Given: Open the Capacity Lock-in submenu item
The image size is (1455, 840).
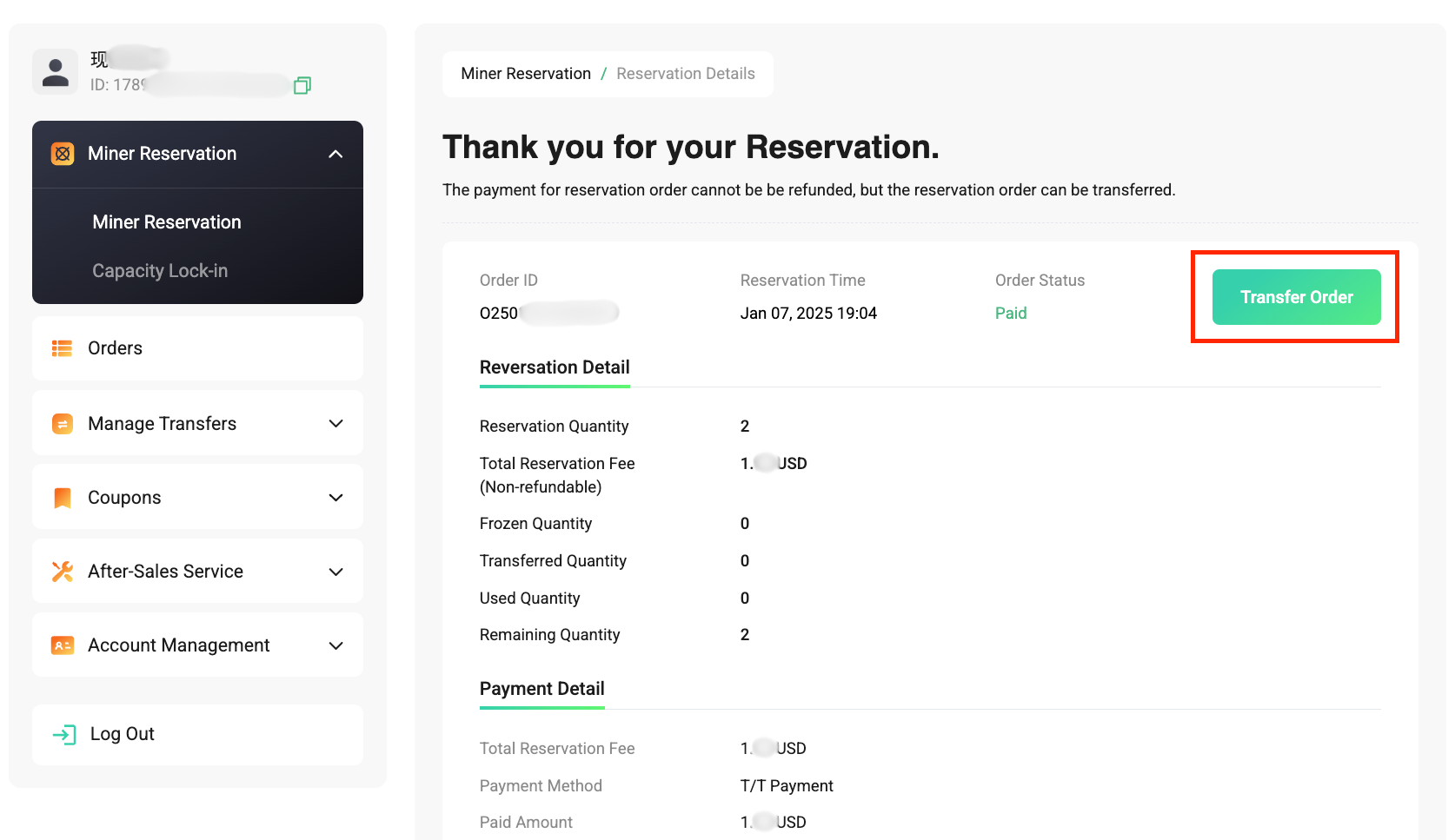Looking at the screenshot, I should point(160,271).
